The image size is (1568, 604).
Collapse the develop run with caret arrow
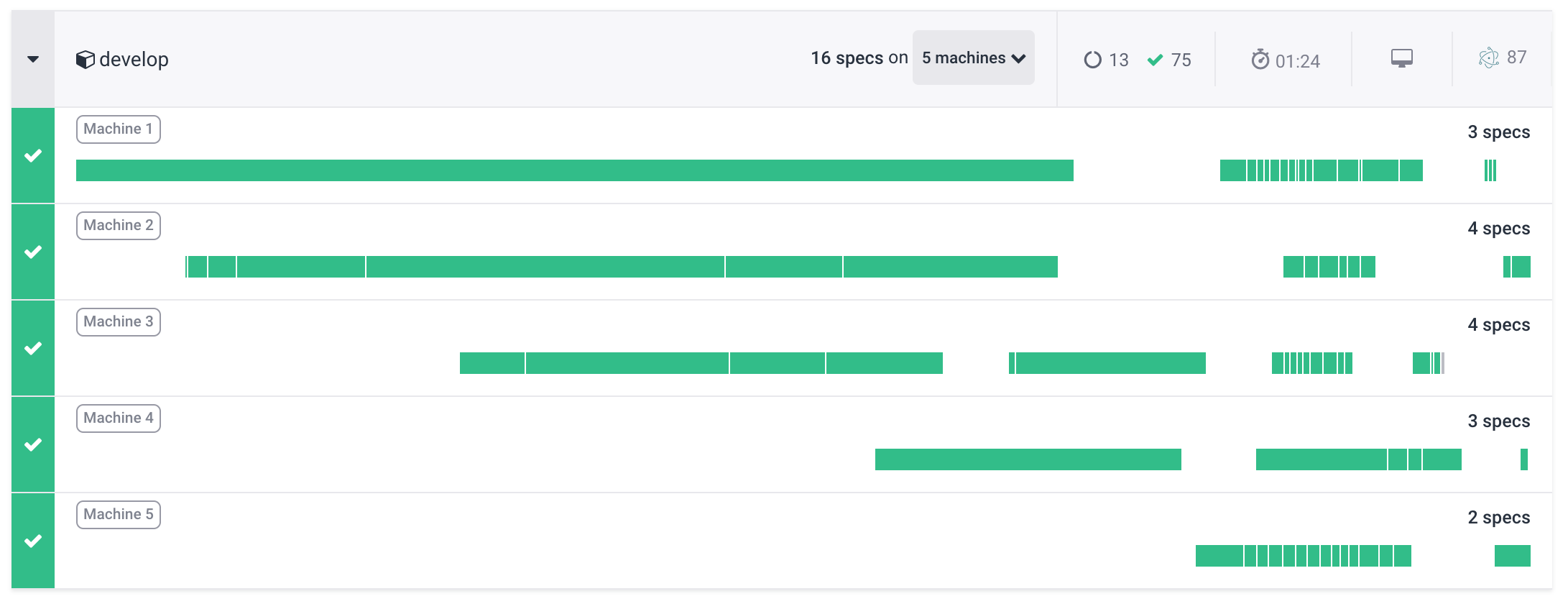[33, 60]
